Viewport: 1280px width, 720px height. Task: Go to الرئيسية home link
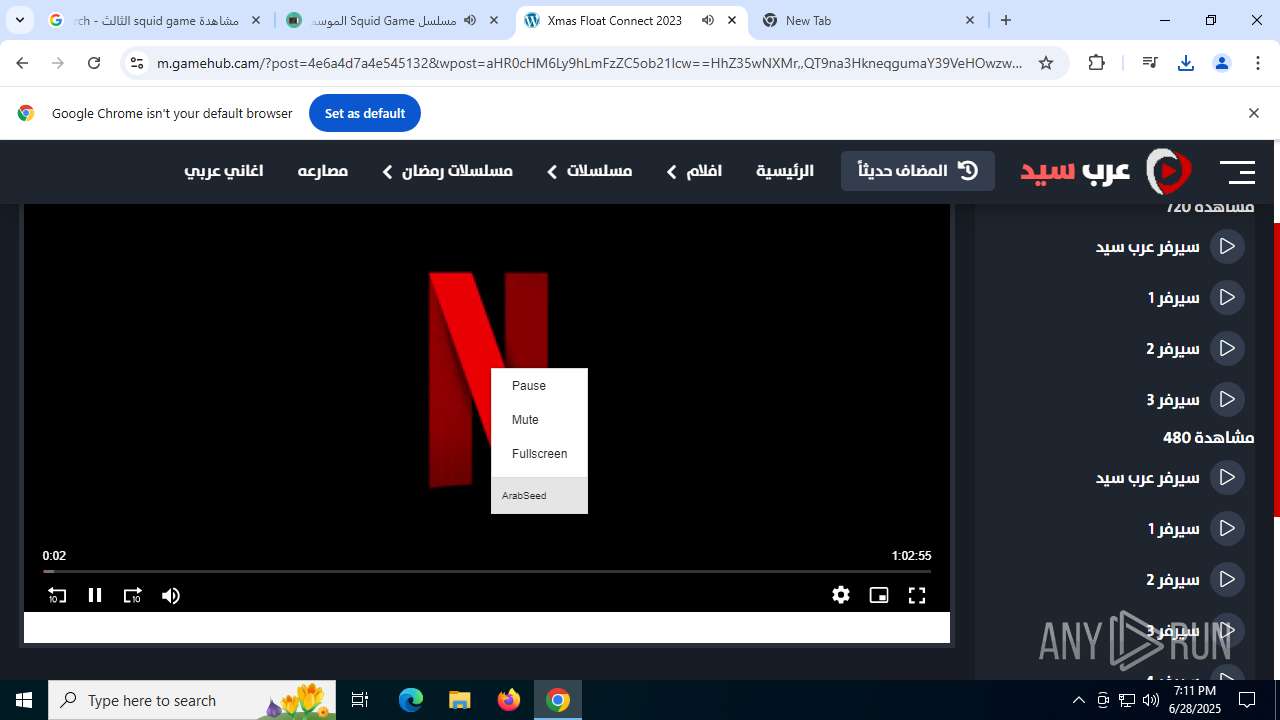[x=785, y=171]
